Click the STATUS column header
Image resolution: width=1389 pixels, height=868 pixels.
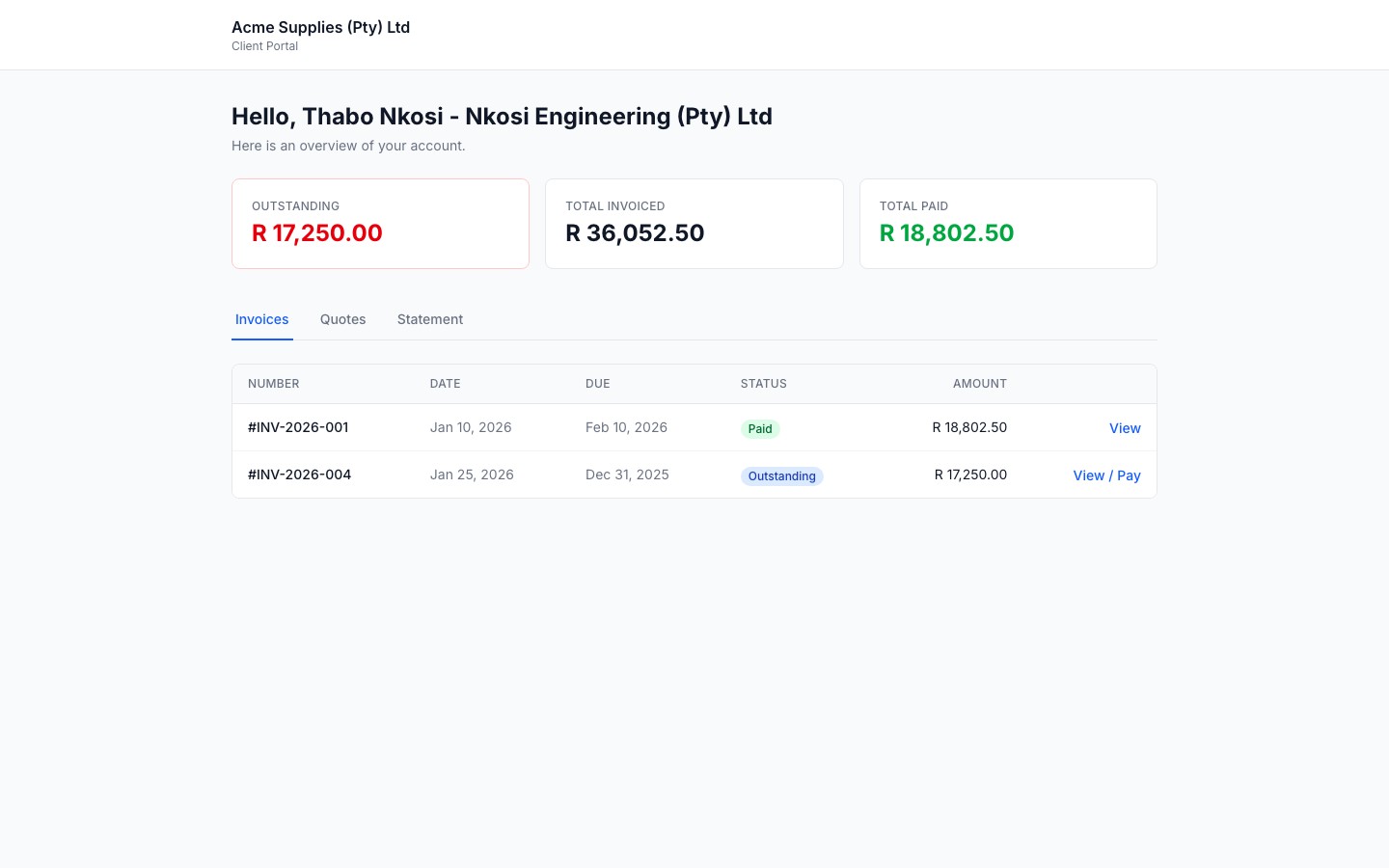coord(763,383)
